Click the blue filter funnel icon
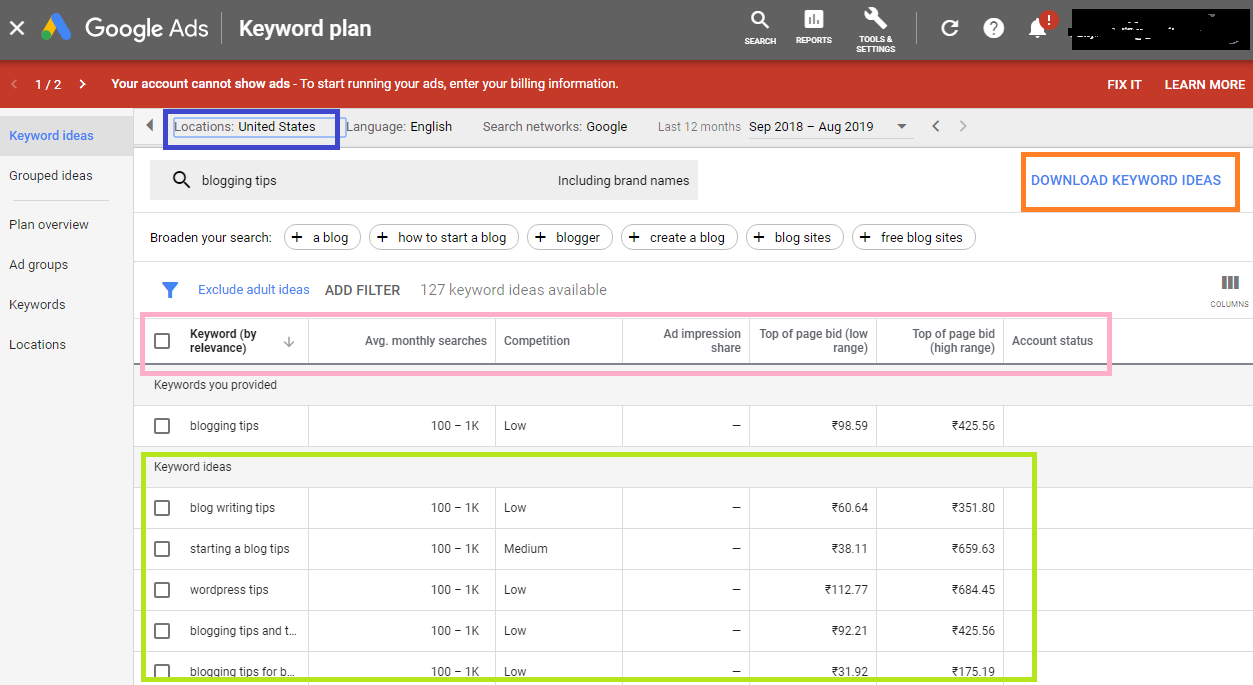The width and height of the screenshot is (1253, 685). pos(170,290)
